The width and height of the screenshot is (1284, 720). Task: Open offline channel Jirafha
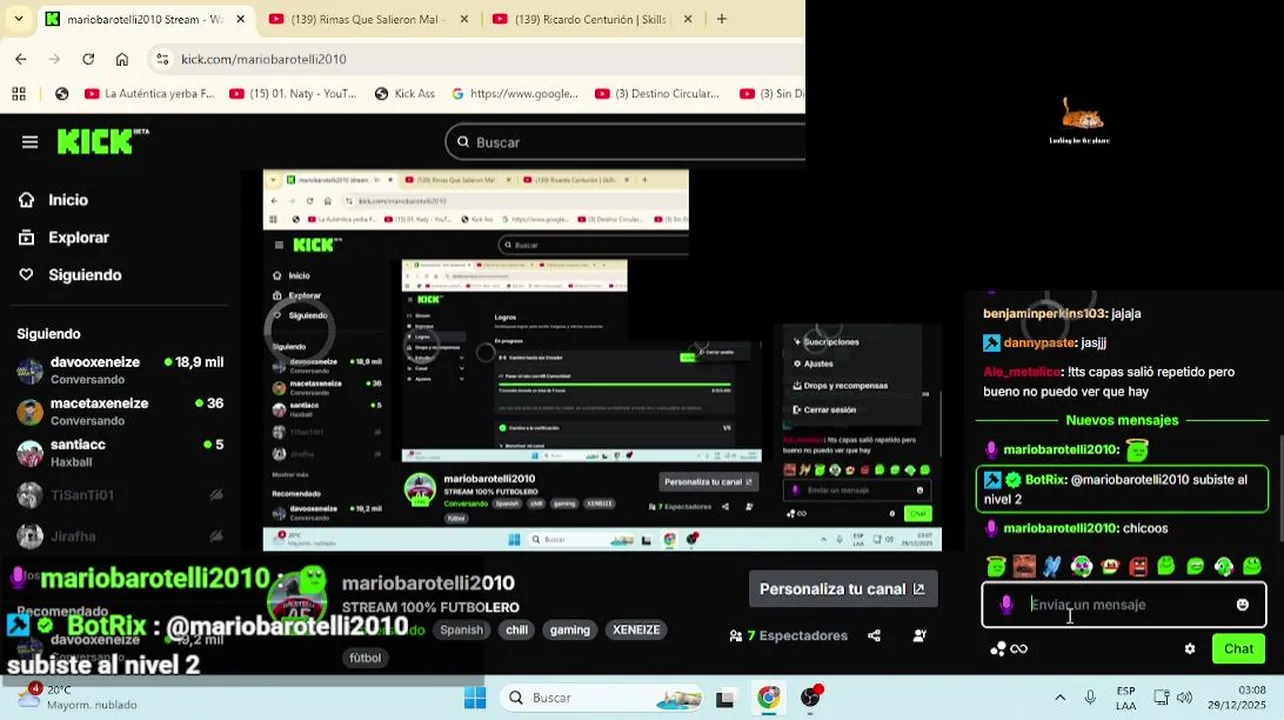(x=120, y=536)
